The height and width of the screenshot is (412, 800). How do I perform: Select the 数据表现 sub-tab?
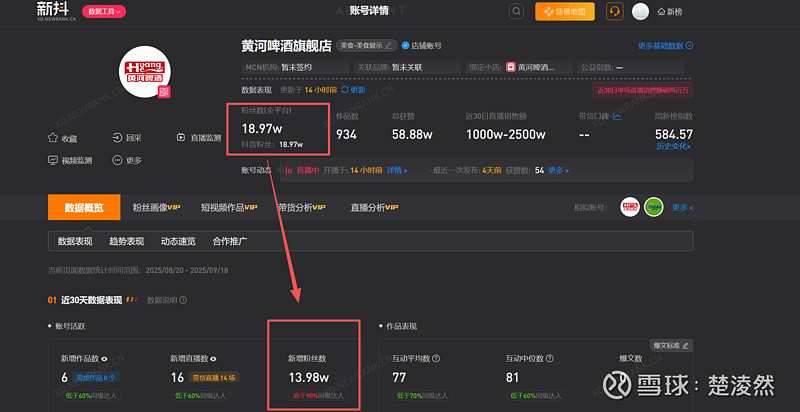75,241
